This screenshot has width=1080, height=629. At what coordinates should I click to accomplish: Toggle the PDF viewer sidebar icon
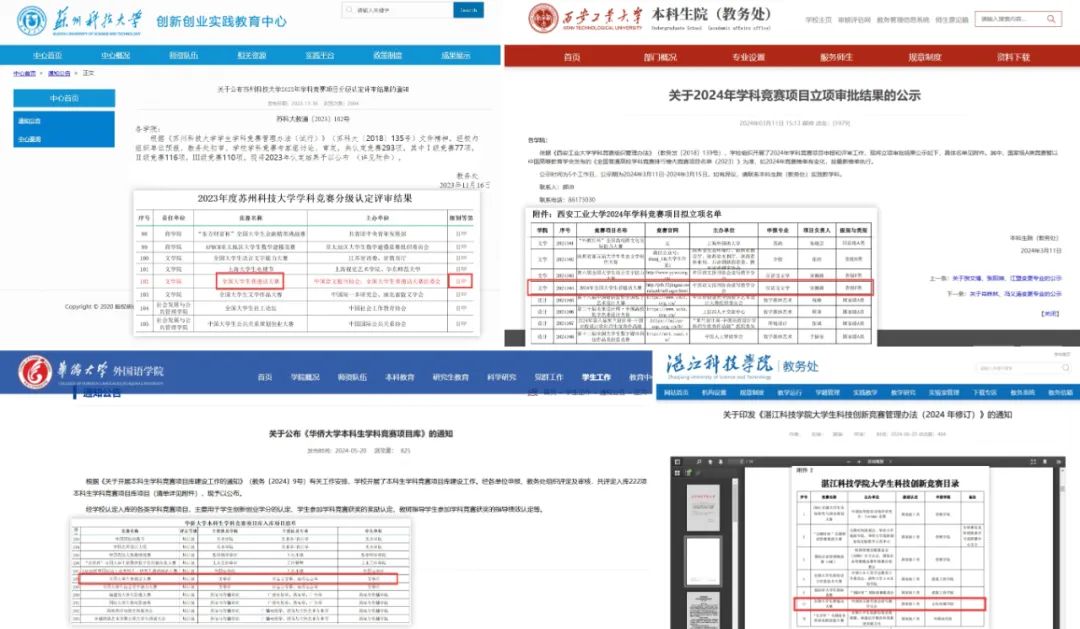pos(677,462)
